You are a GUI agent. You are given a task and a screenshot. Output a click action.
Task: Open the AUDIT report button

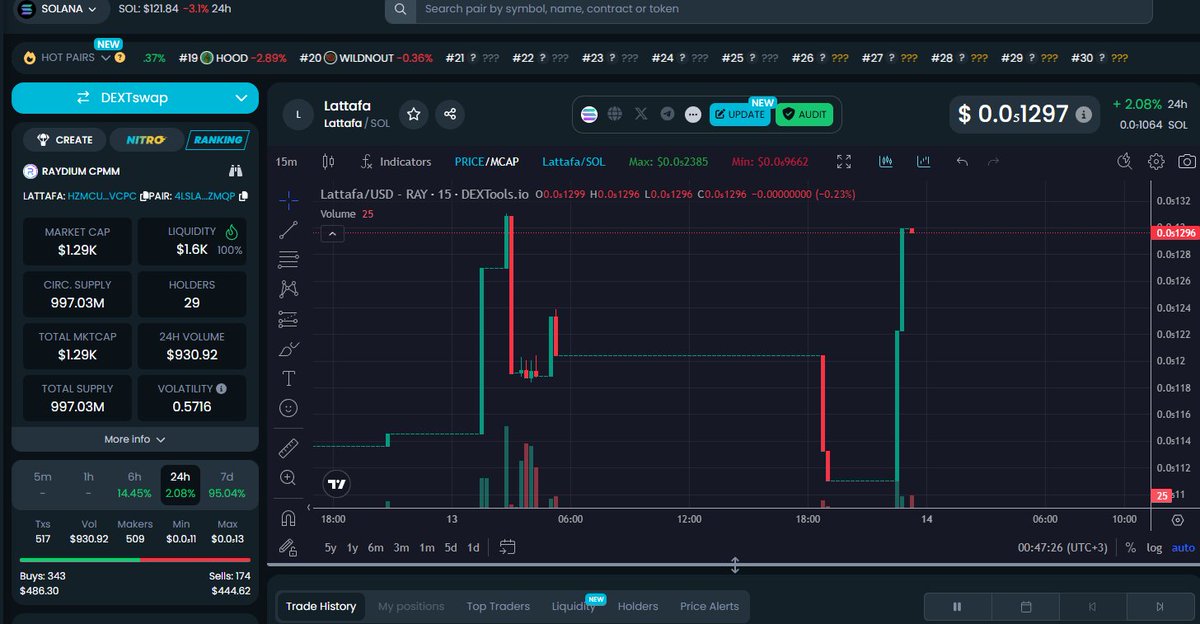[804, 114]
